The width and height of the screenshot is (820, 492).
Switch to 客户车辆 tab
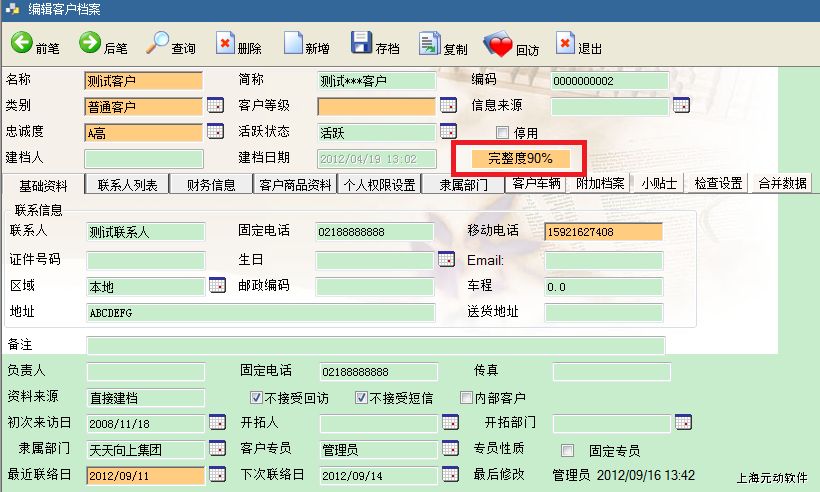coord(537,183)
